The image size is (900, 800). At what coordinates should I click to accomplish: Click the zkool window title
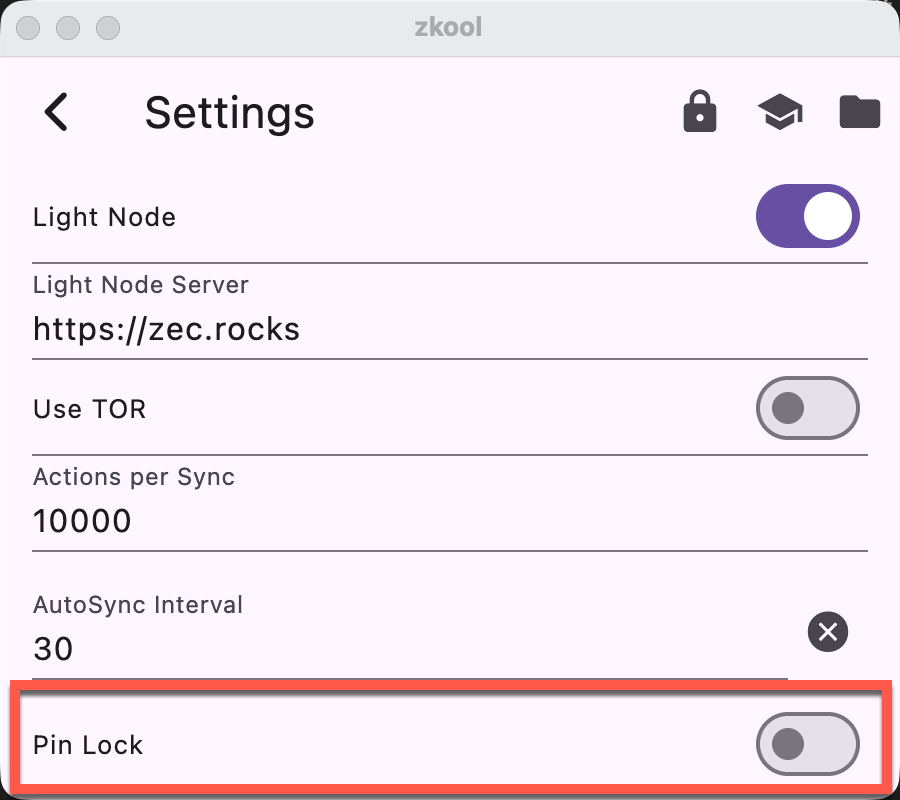(450, 27)
